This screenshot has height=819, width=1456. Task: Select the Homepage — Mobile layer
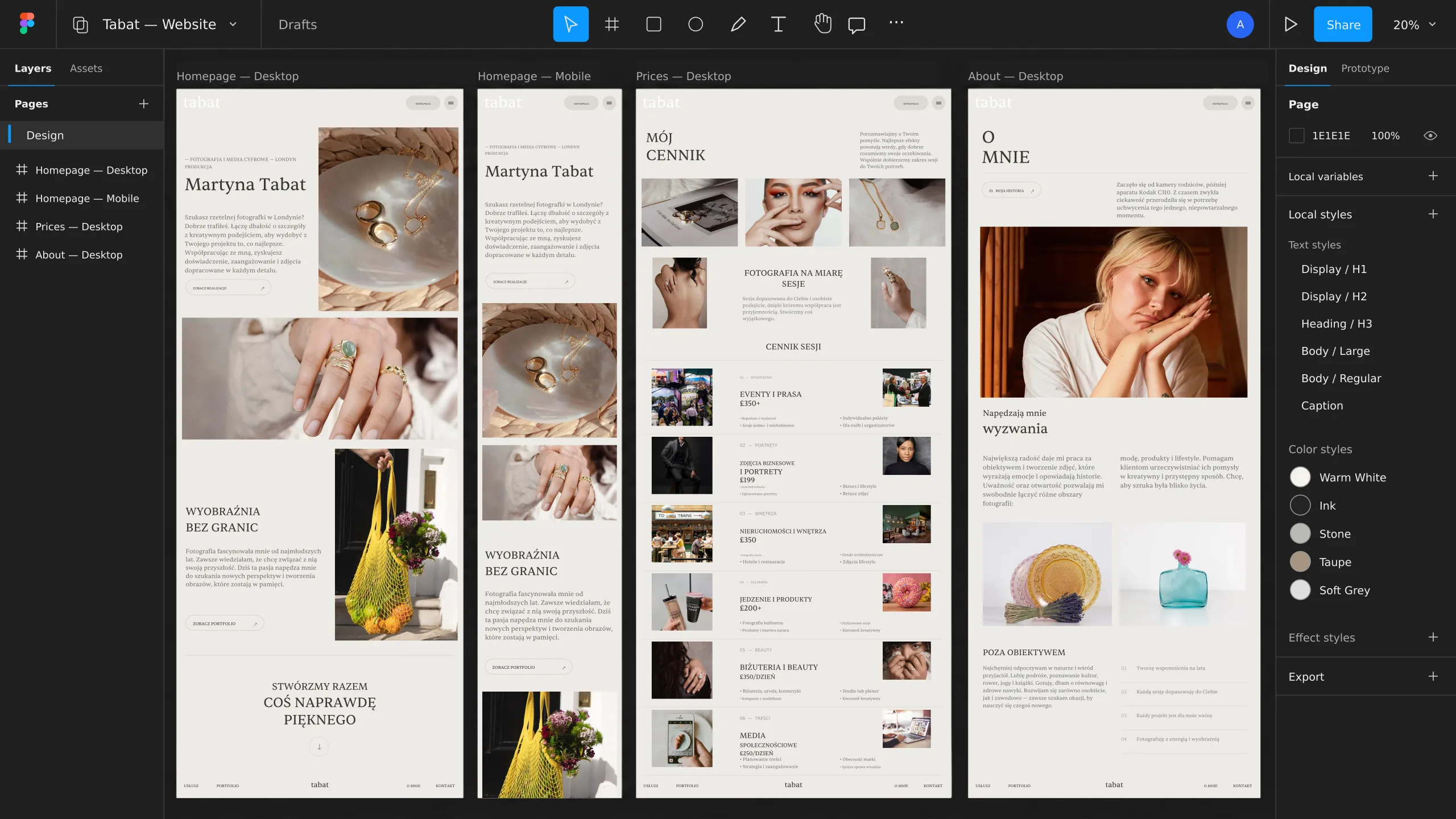coord(82,198)
